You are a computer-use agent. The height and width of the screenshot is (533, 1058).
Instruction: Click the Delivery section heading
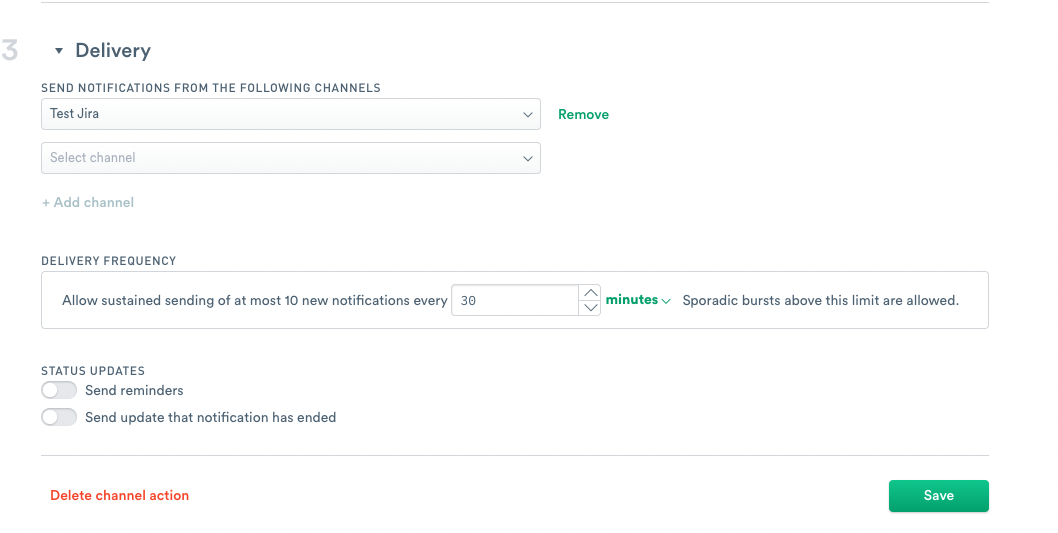click(x=113, y=51)
